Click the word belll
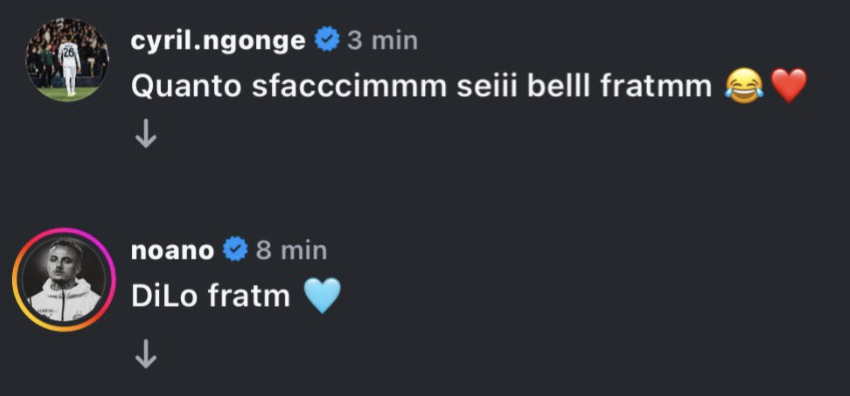 click(x=558, y=87)
